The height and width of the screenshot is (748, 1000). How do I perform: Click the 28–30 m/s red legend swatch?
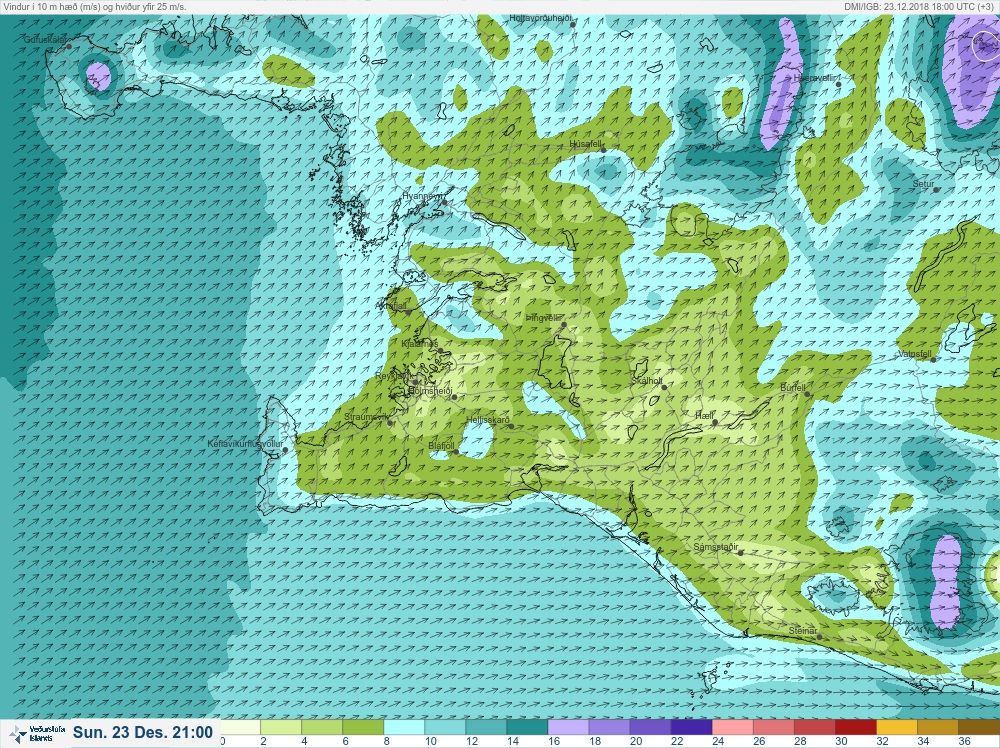(x=814, y=728)
